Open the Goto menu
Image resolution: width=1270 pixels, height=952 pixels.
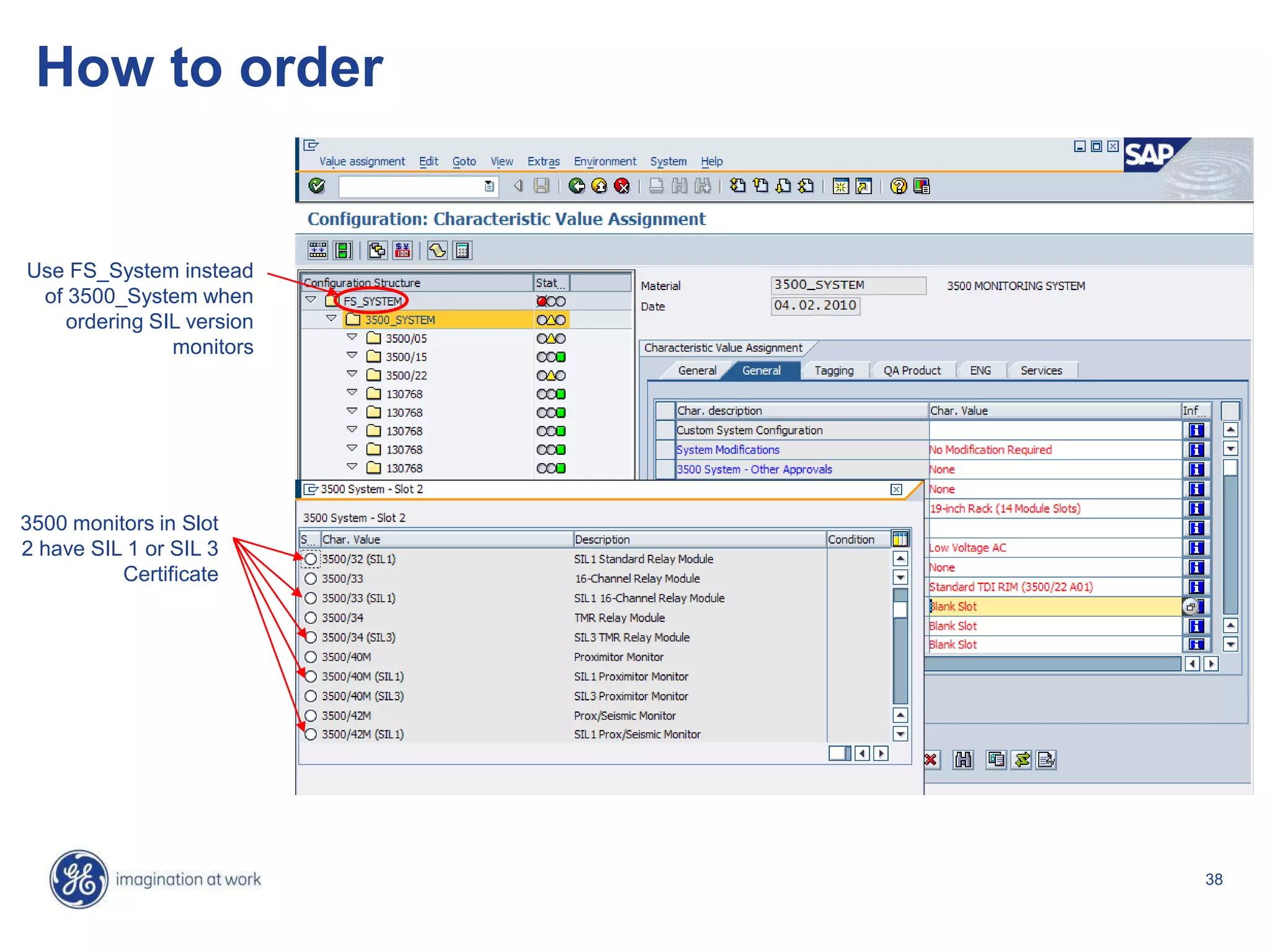pyautogui.click(x=464, y=162)
